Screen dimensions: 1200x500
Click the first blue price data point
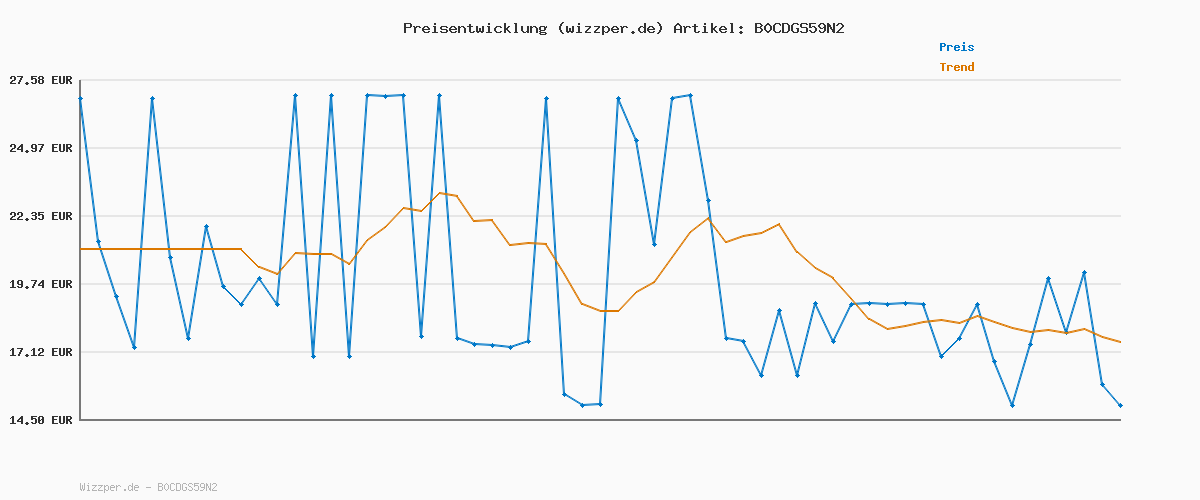[81, 98]
